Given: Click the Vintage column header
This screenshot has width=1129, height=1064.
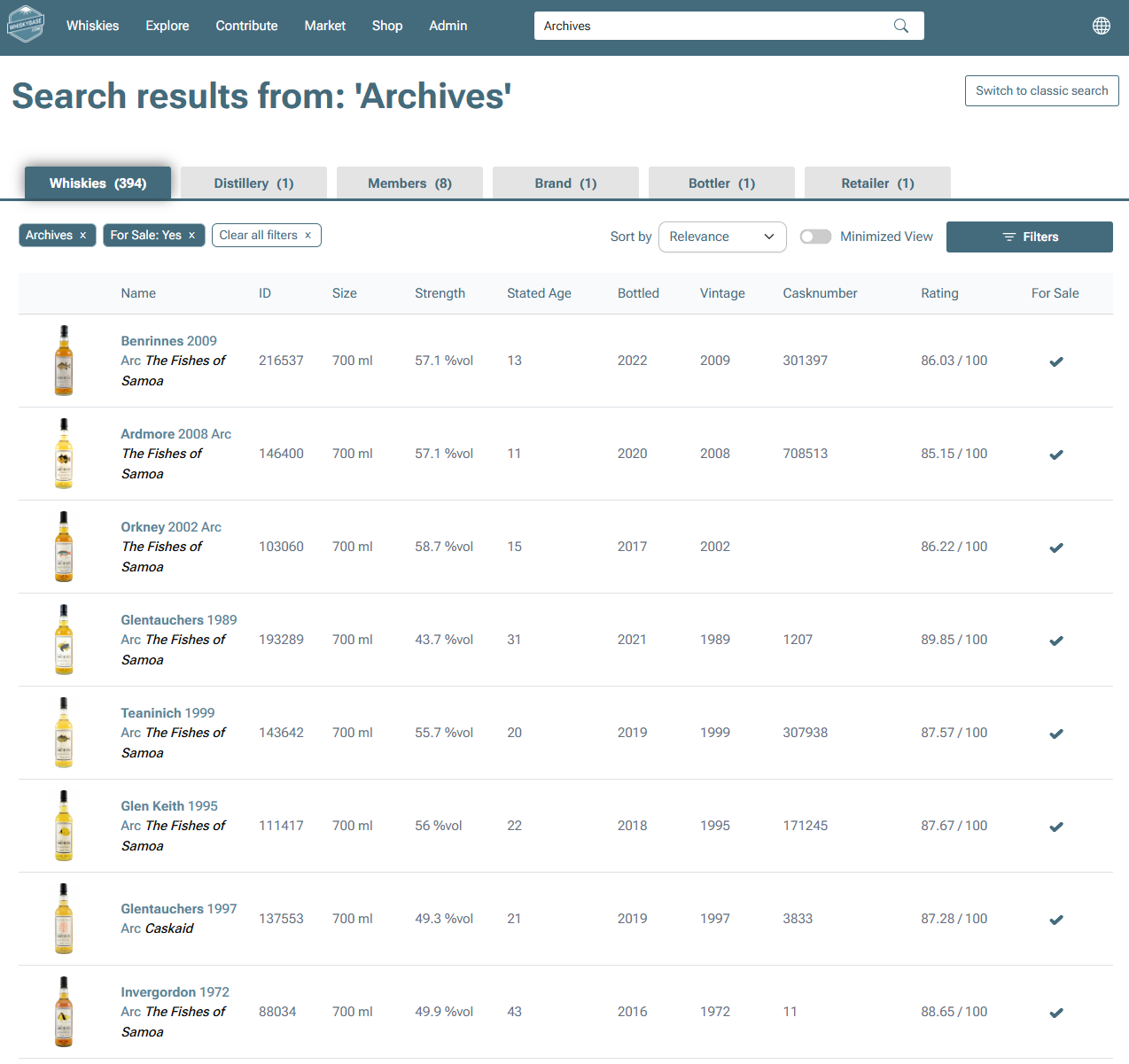Looking at the screenshot, I should click(x=722, y=293).
